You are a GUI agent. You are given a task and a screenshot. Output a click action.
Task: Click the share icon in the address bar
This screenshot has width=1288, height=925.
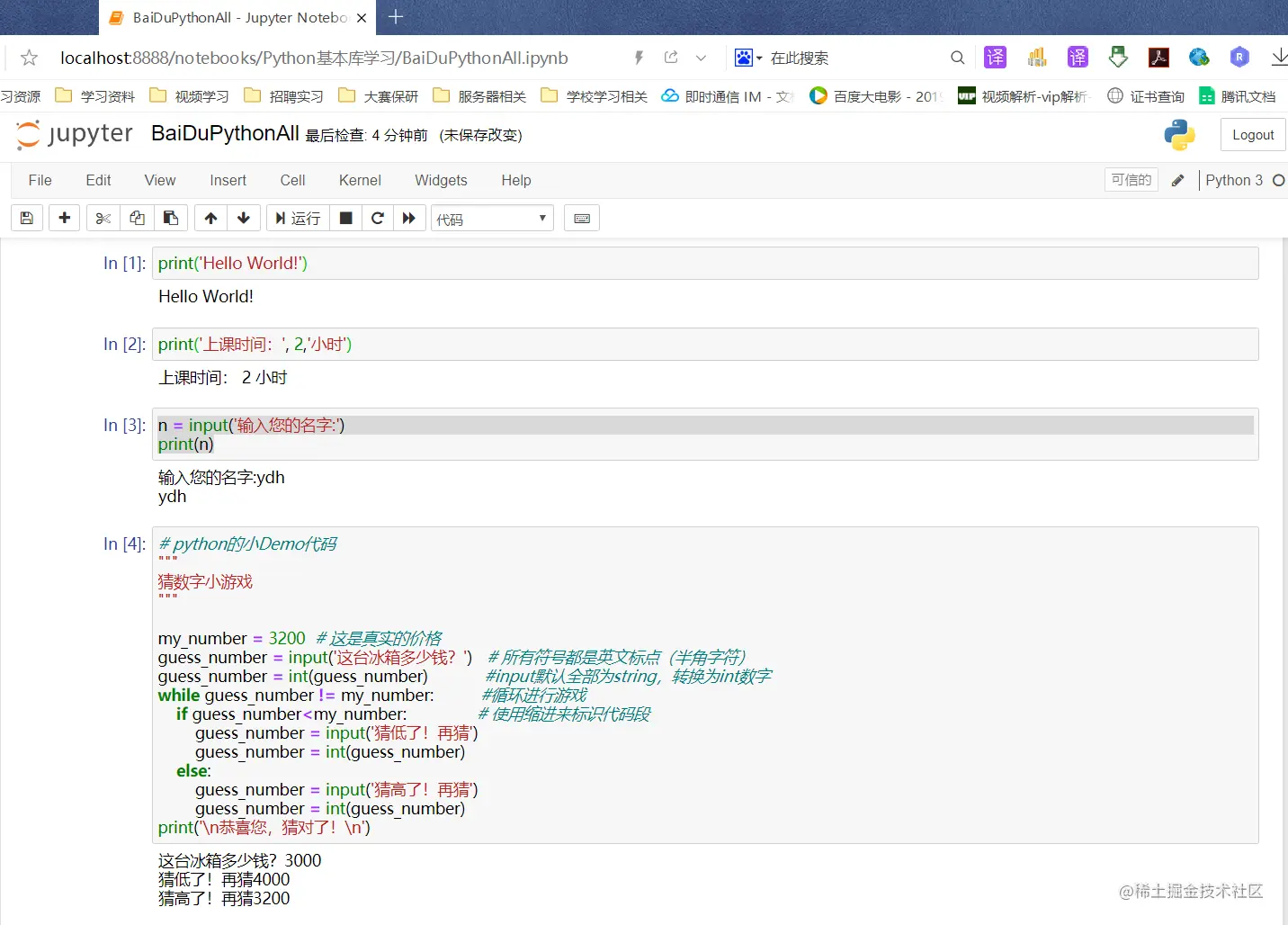[x=671, y=58]
